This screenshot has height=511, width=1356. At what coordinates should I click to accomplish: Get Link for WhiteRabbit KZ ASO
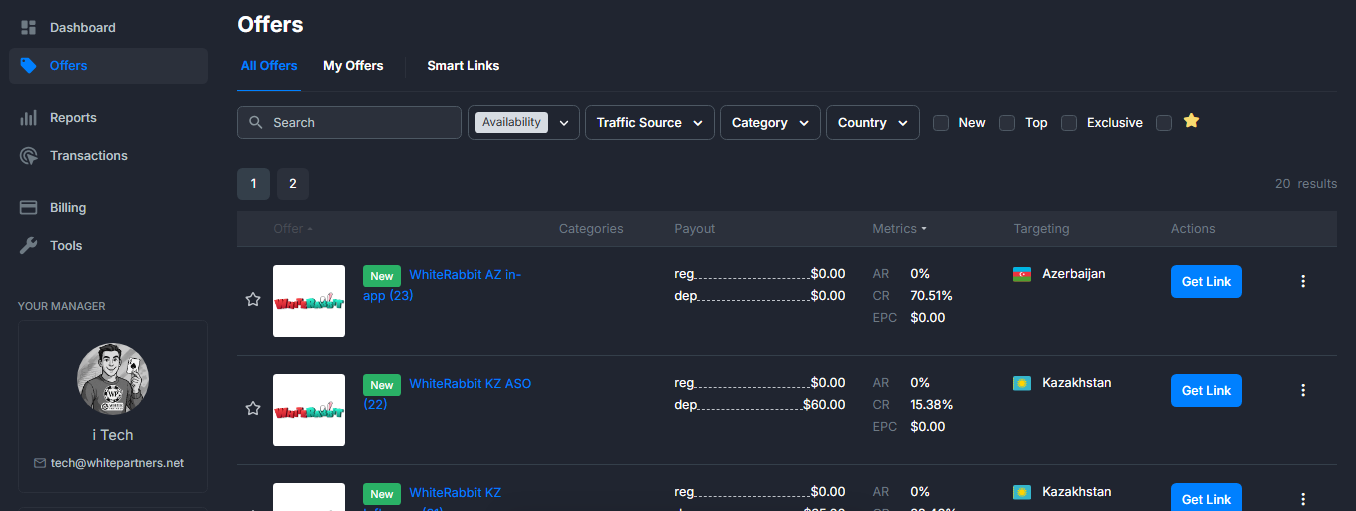click(x=1206, y=390)
